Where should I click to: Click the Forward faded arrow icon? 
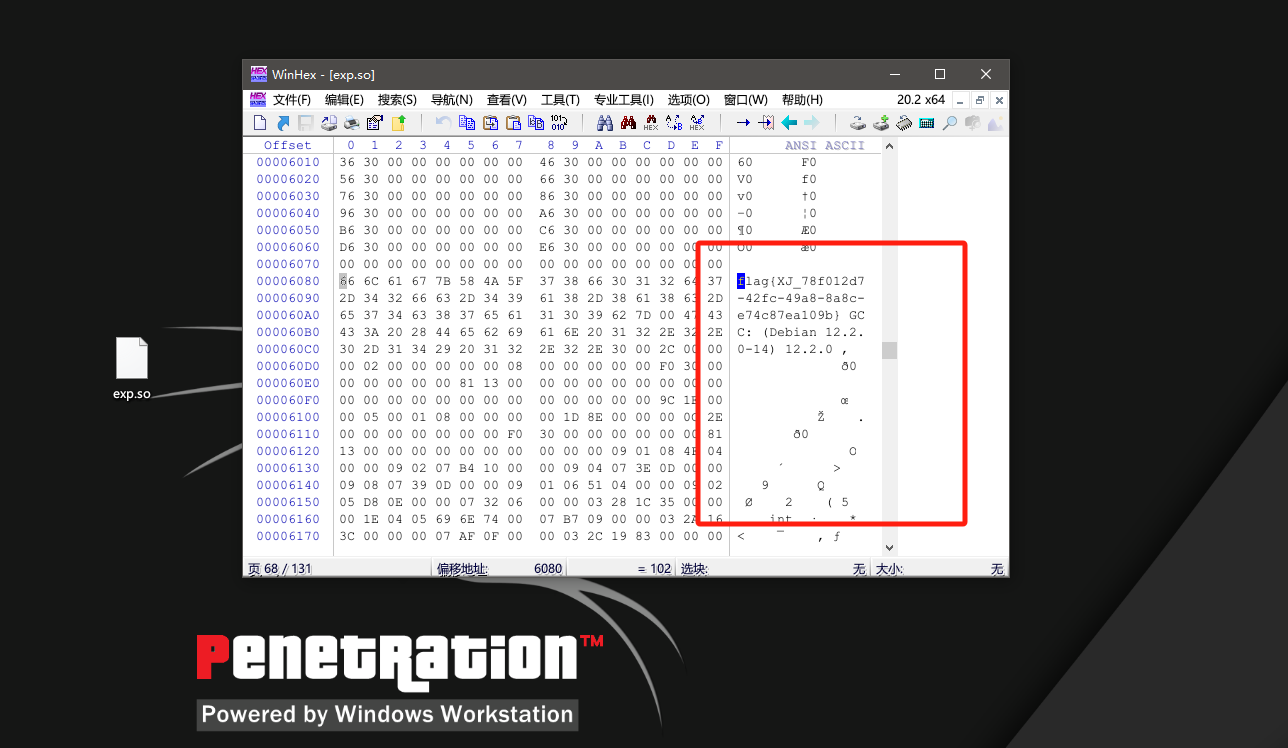point(812,123)
